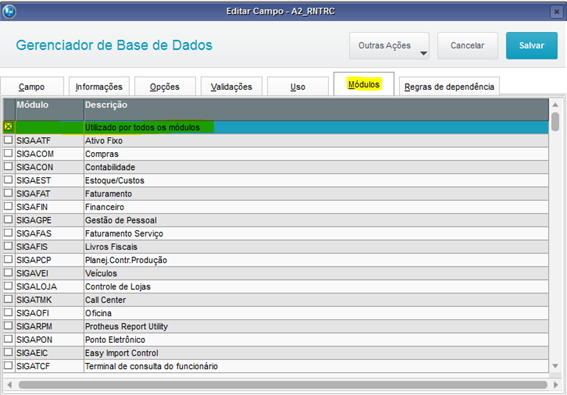Image resolution: width=567 pixels, height=395 pixels.
Task: Click the Cancelar button
Action: click(x=467, y=46)
